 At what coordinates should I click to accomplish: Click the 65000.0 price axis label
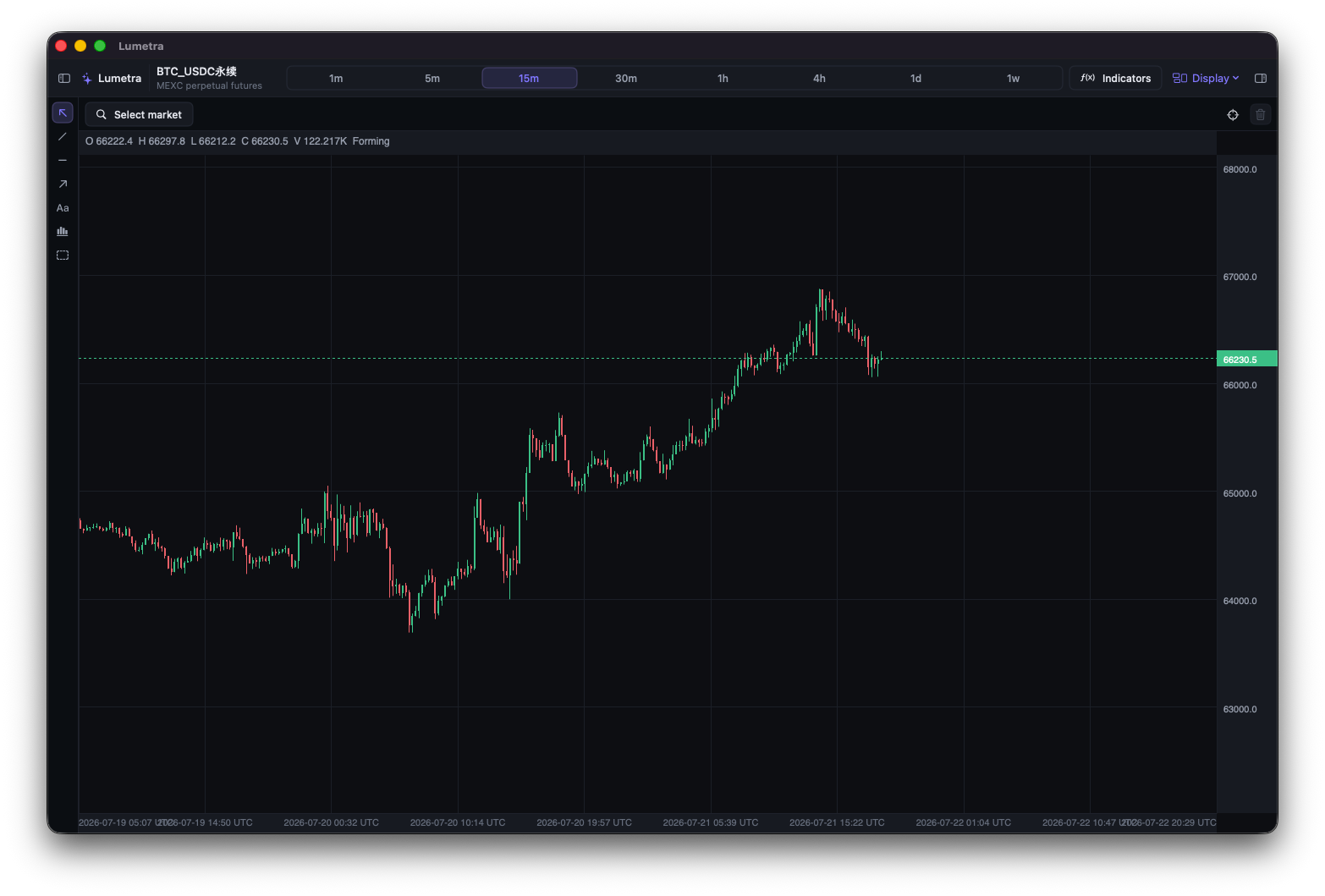coord(1240,494)
